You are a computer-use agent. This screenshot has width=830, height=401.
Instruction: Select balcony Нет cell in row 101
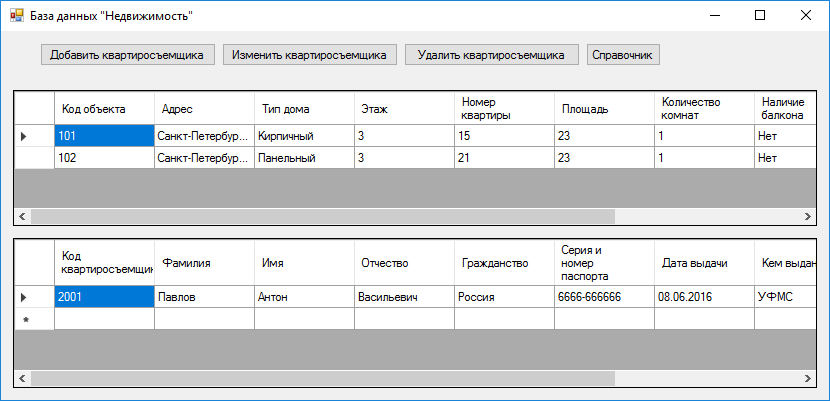coord(785,136)
